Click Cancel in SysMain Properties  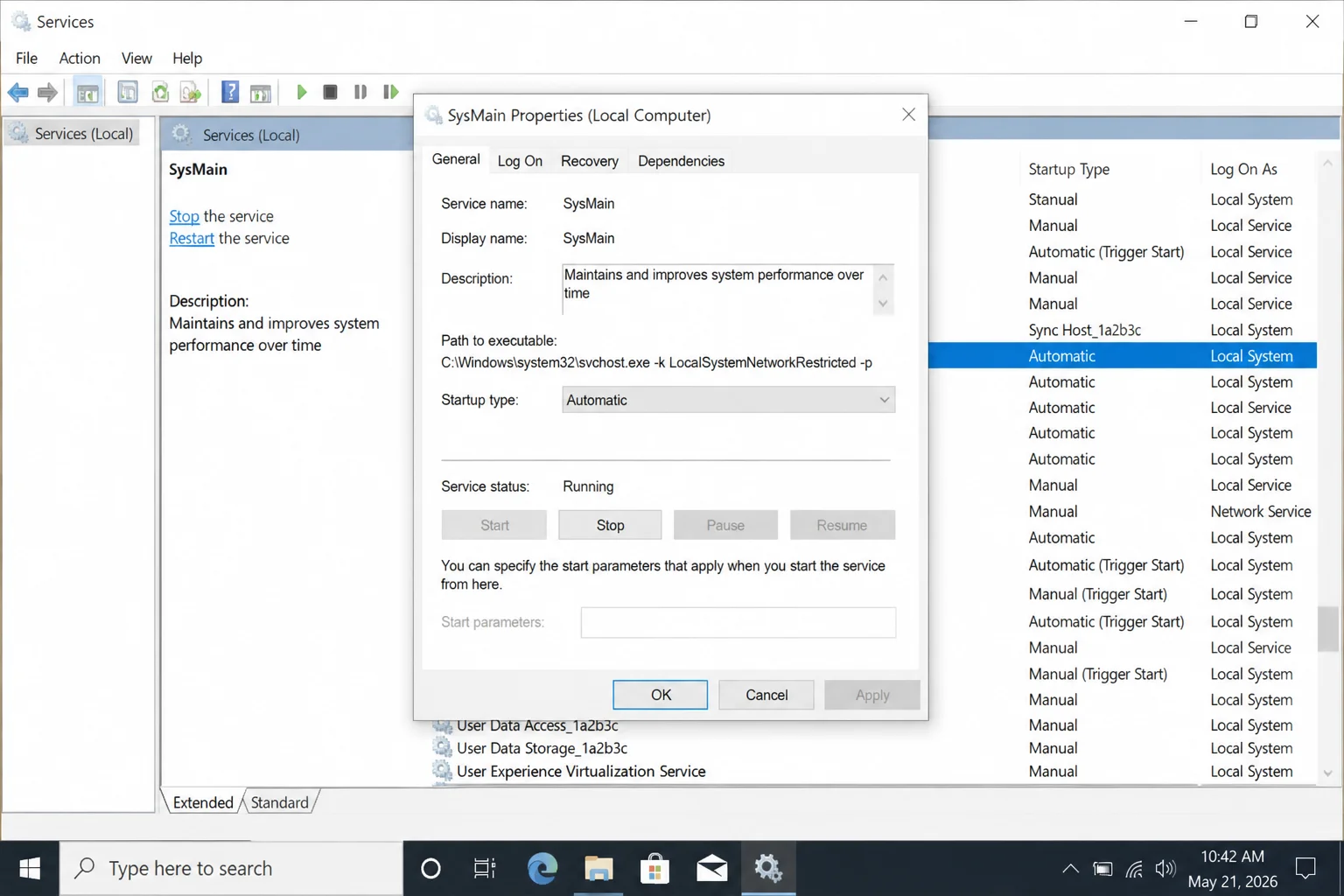coord(766,695)
